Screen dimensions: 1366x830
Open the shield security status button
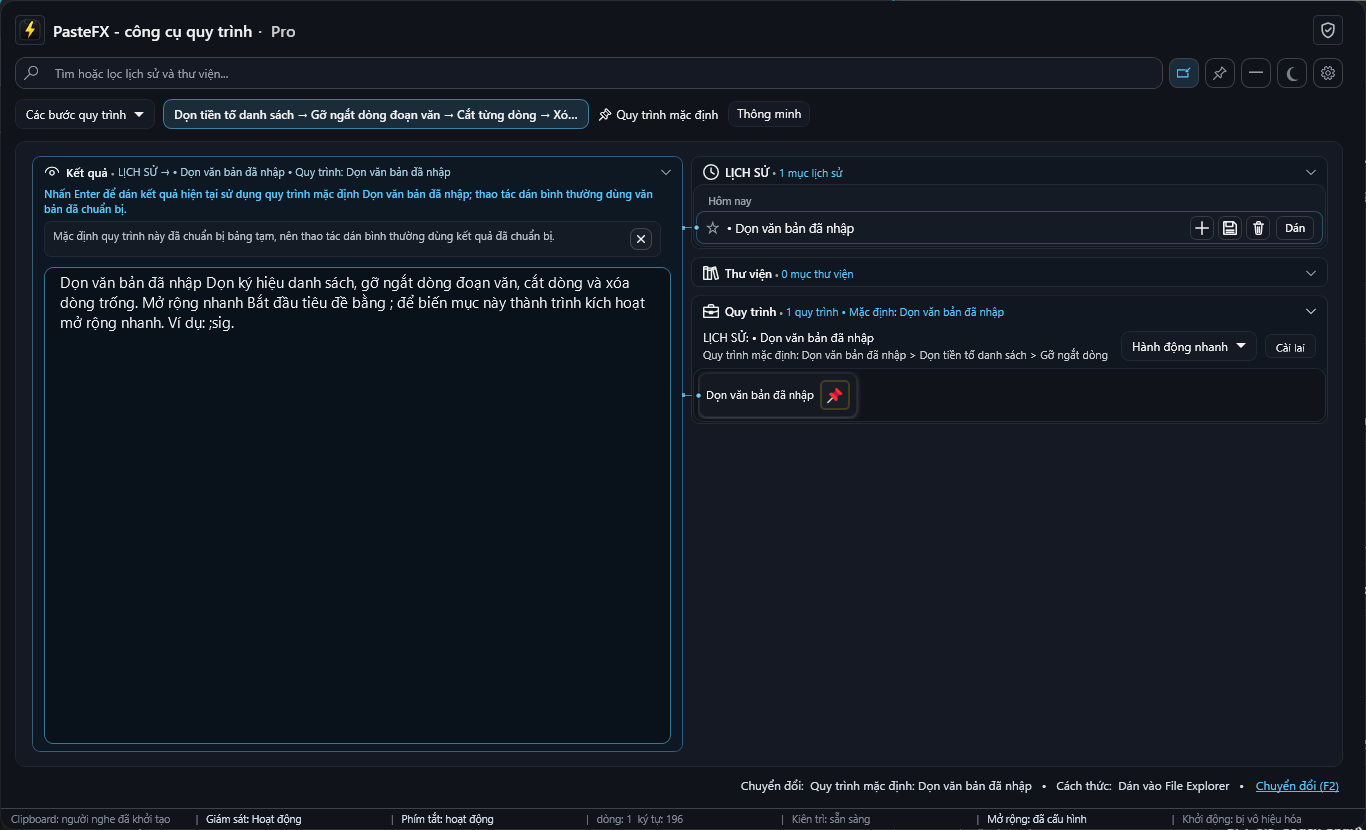tap(1328, 31)
